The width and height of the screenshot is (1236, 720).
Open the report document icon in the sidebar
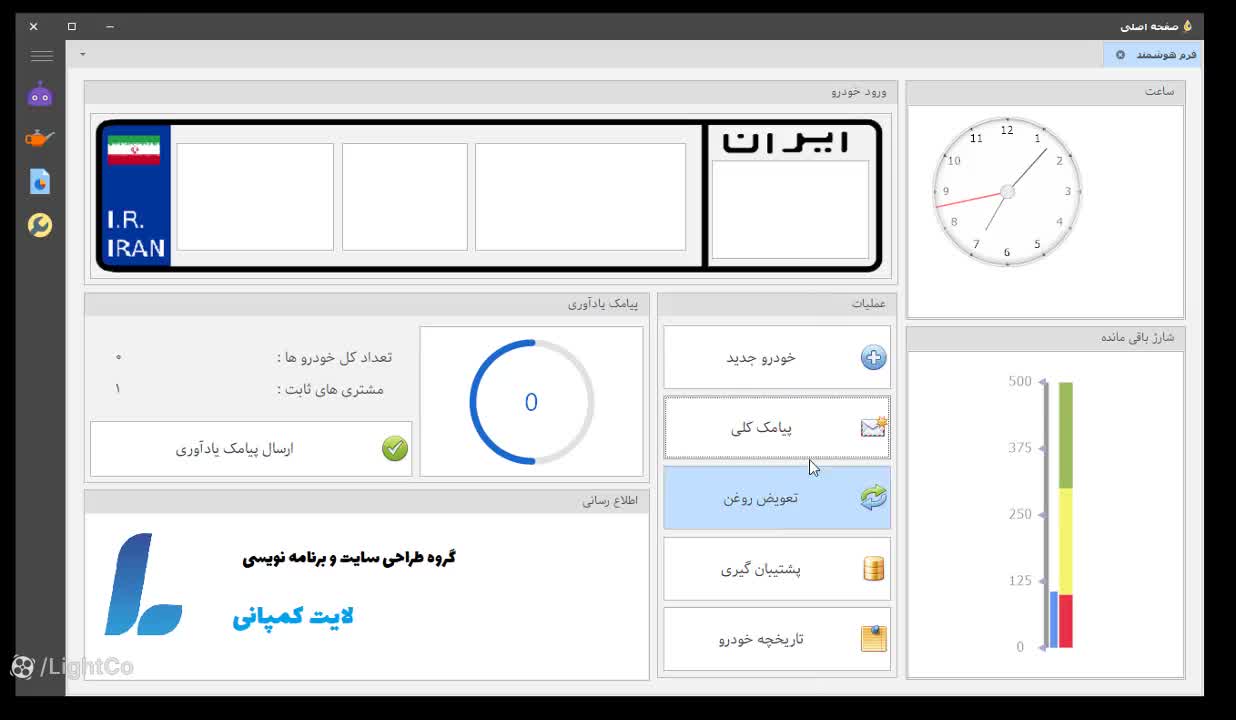point(40,181)
